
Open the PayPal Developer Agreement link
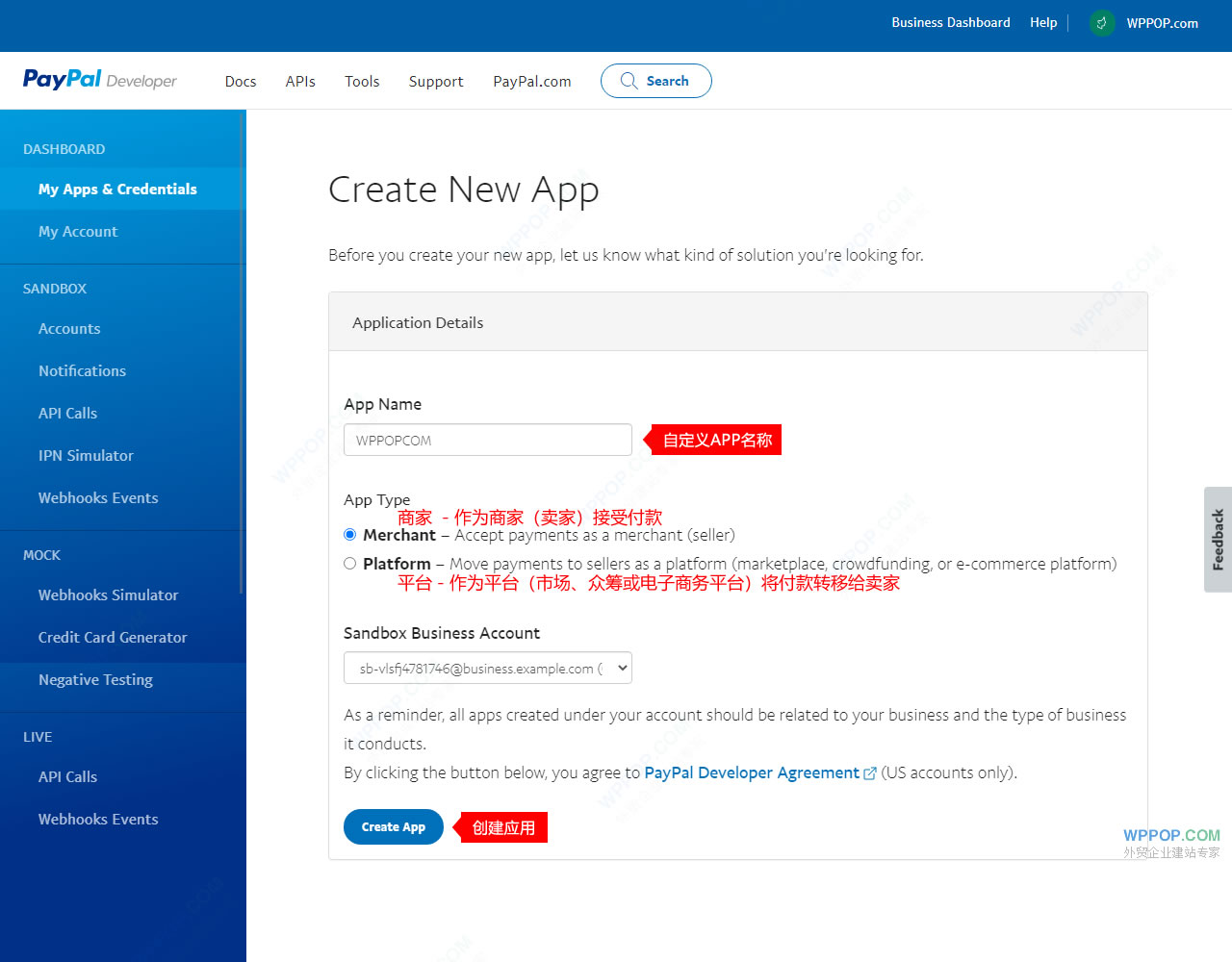[x=752, y=773]
